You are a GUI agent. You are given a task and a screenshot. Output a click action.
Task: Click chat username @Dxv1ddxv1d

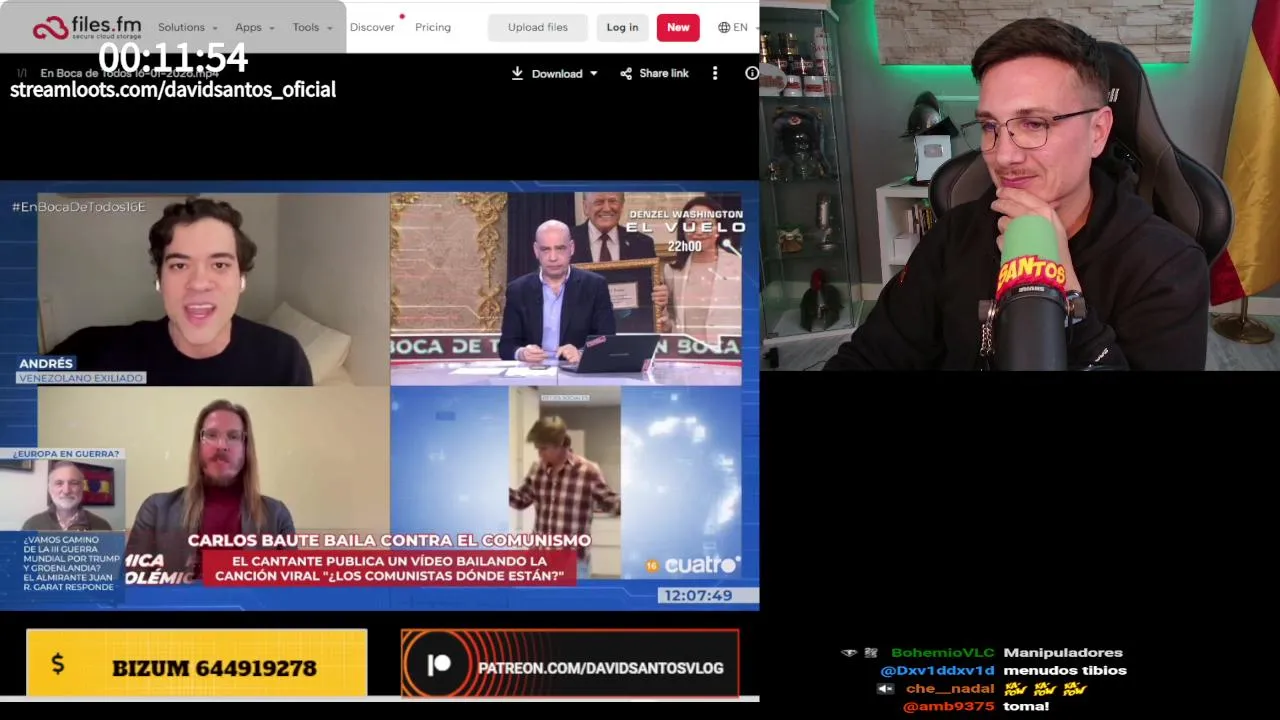pyautogui.click(x=938, y=670)
